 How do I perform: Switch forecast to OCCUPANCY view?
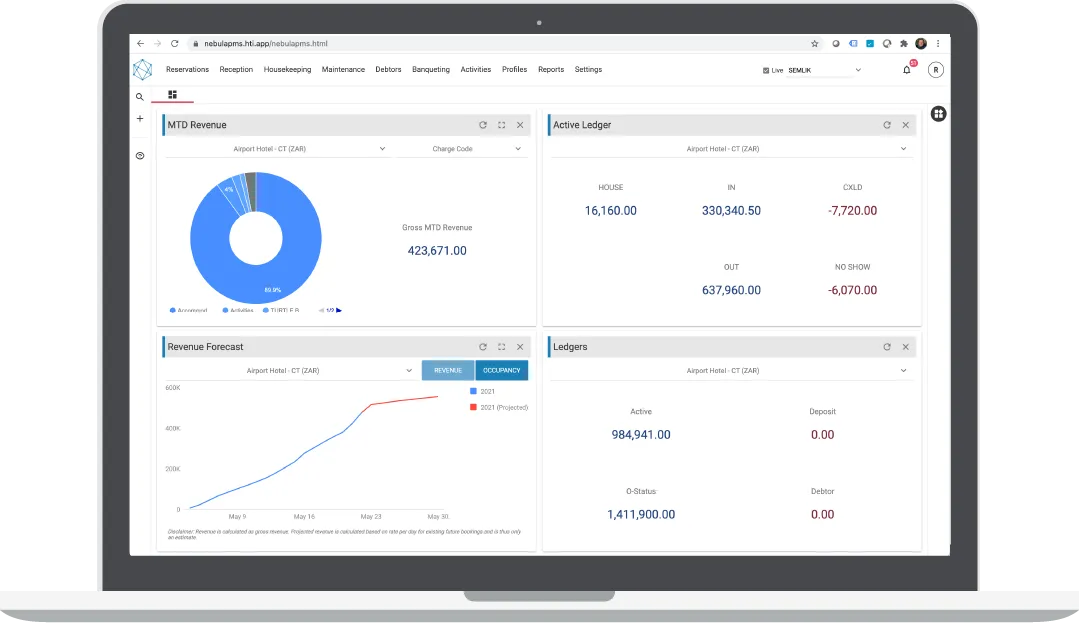pyautogui.click(x=502, y=370)
